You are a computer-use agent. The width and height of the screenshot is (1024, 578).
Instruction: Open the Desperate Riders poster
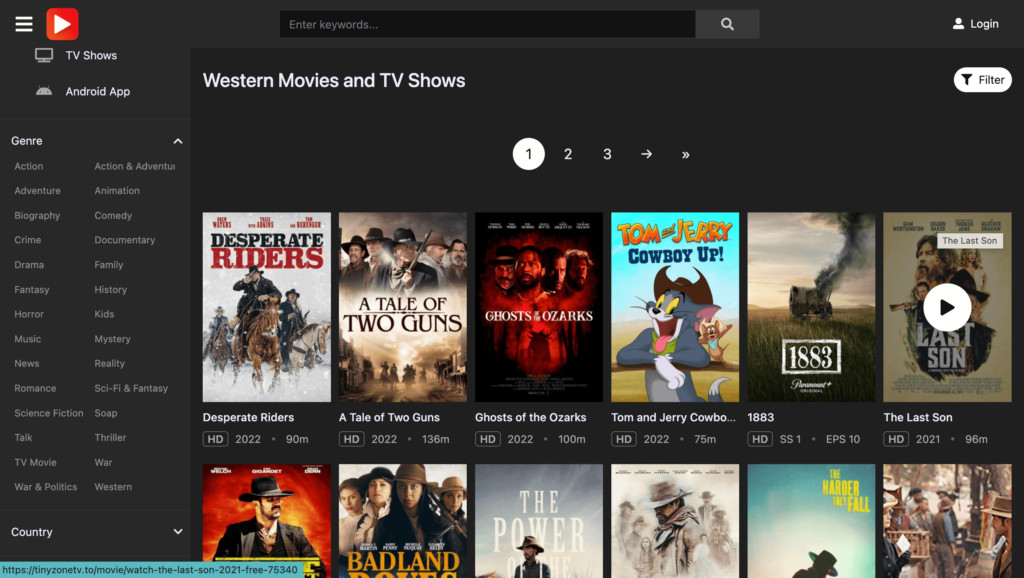[266, 307]
